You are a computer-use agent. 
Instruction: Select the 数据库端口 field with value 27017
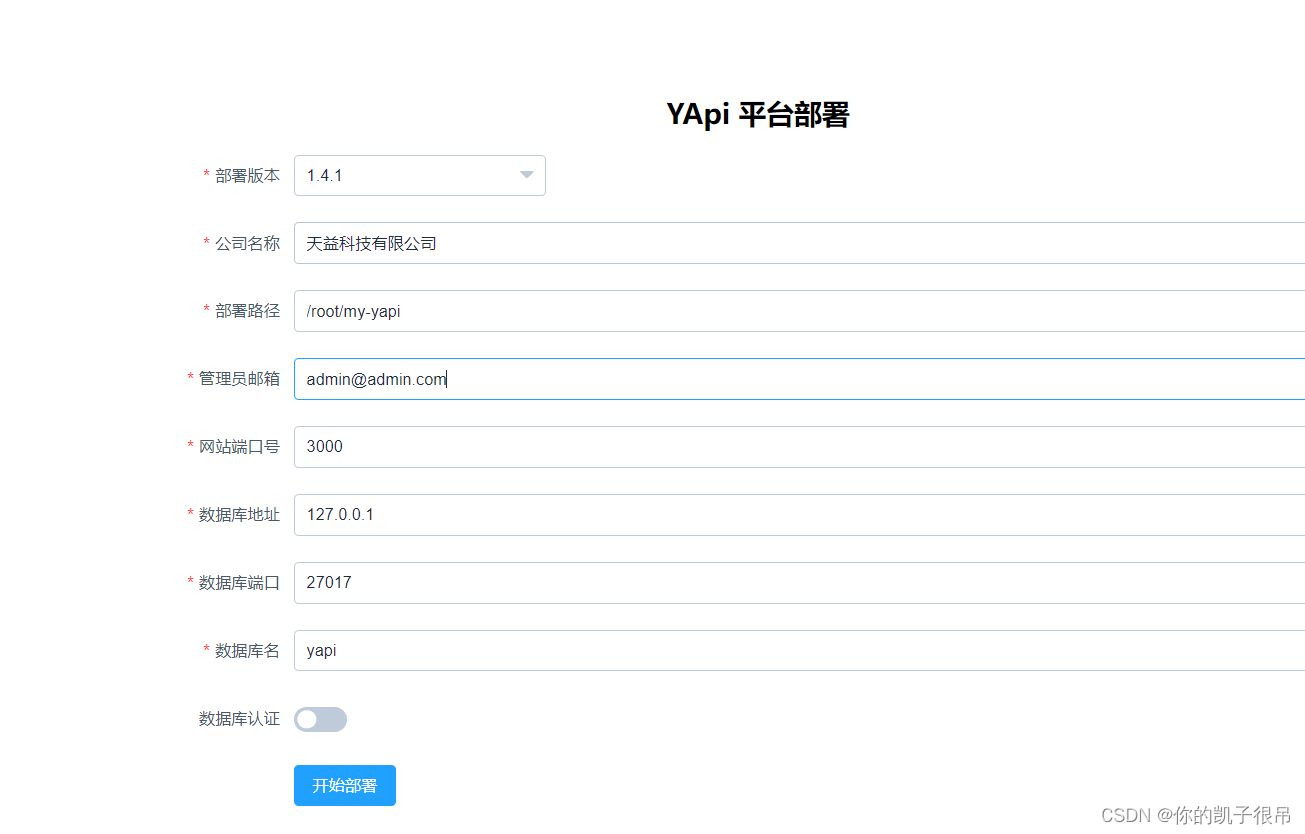[x=600, y=582]
